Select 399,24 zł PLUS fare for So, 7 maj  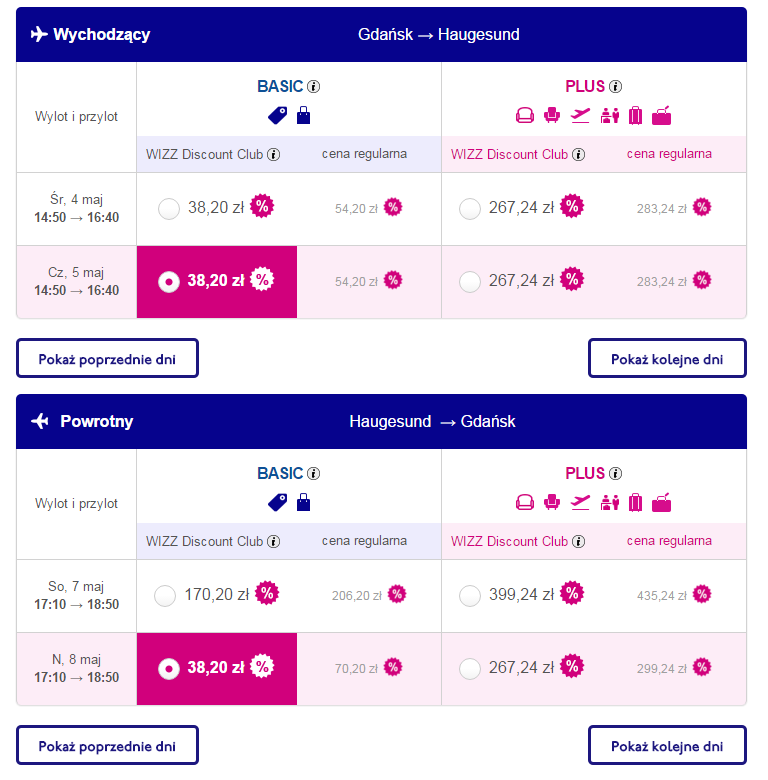point(470,595)
